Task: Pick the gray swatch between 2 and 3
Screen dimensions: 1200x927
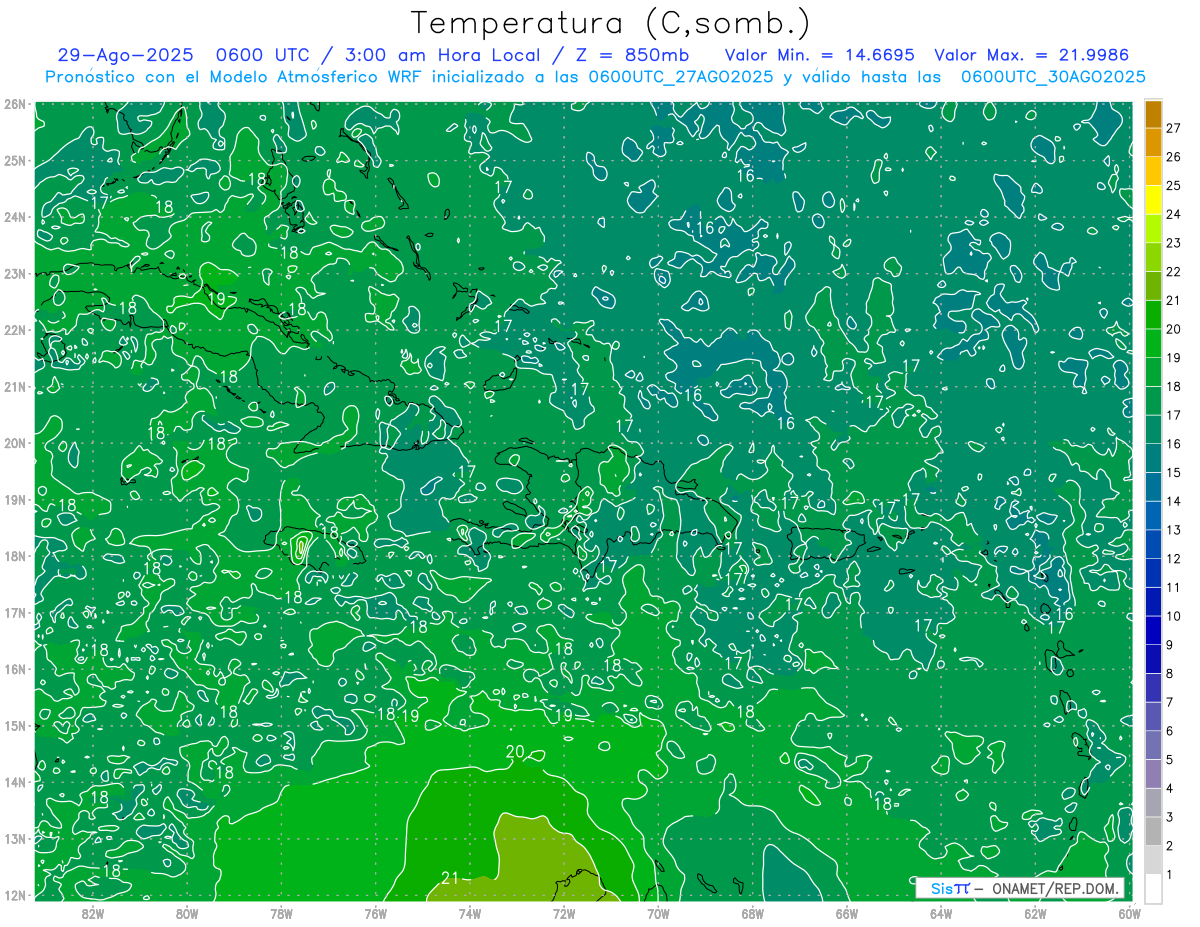Action: (x=1153, y=831)
